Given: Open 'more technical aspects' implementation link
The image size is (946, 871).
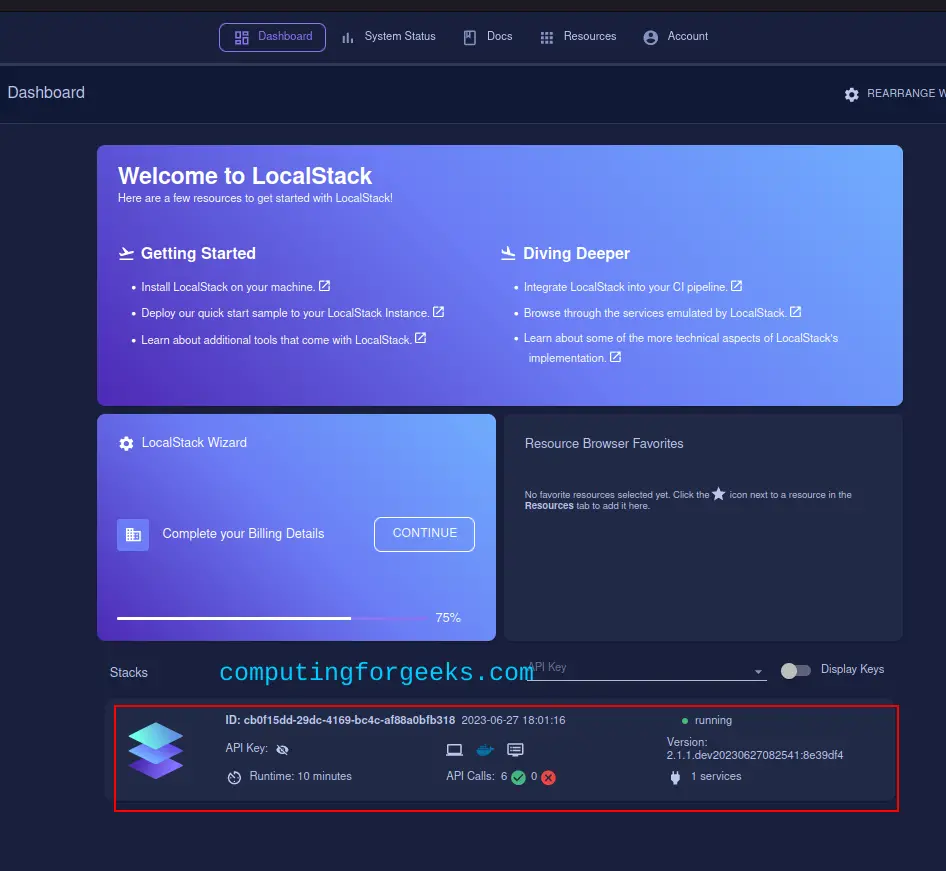Looking at the screenshot, I should [681, 347].
